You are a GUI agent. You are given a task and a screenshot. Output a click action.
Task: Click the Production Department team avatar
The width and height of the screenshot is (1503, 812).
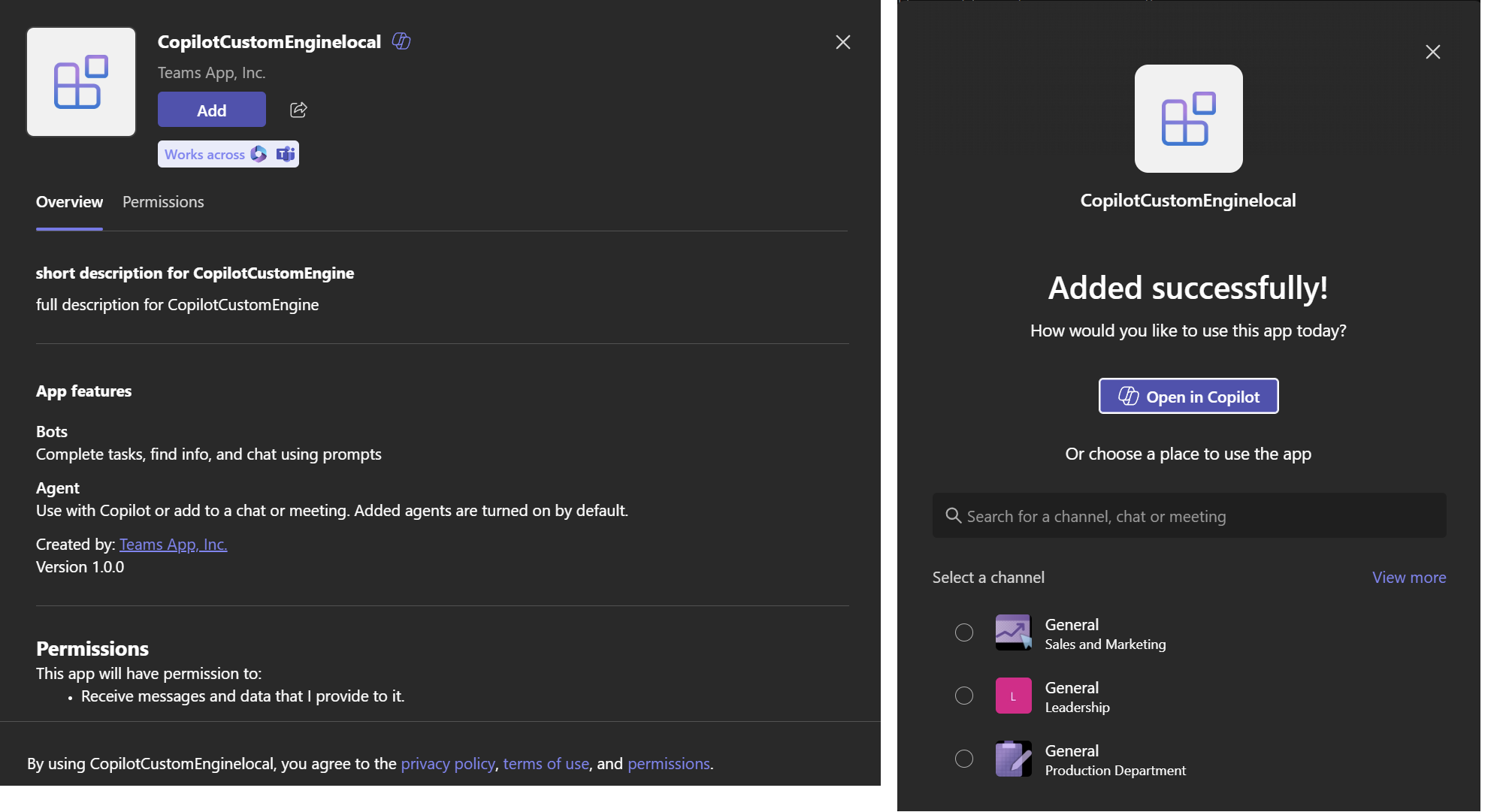point(1013,759)
